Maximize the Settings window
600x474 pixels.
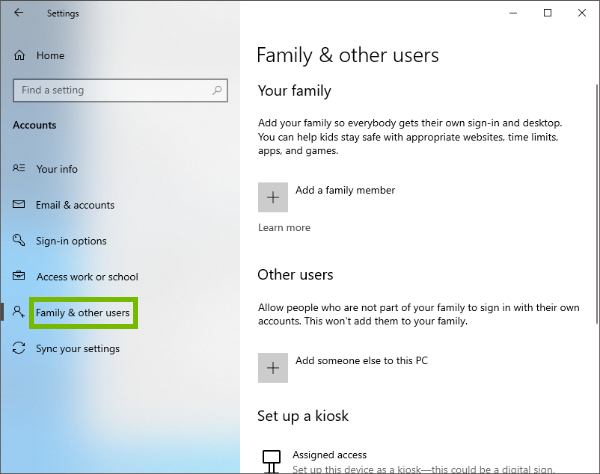548,13
